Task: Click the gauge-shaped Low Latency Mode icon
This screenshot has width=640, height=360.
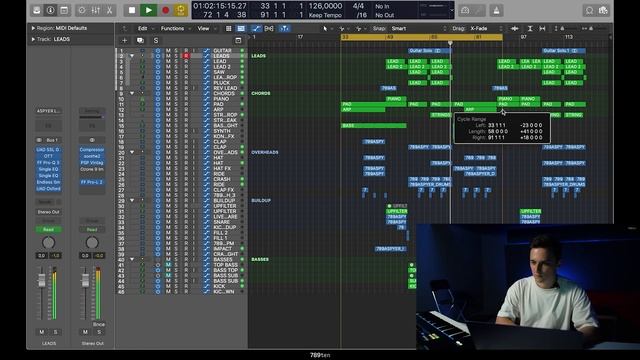Action: [x=465, y=10]
